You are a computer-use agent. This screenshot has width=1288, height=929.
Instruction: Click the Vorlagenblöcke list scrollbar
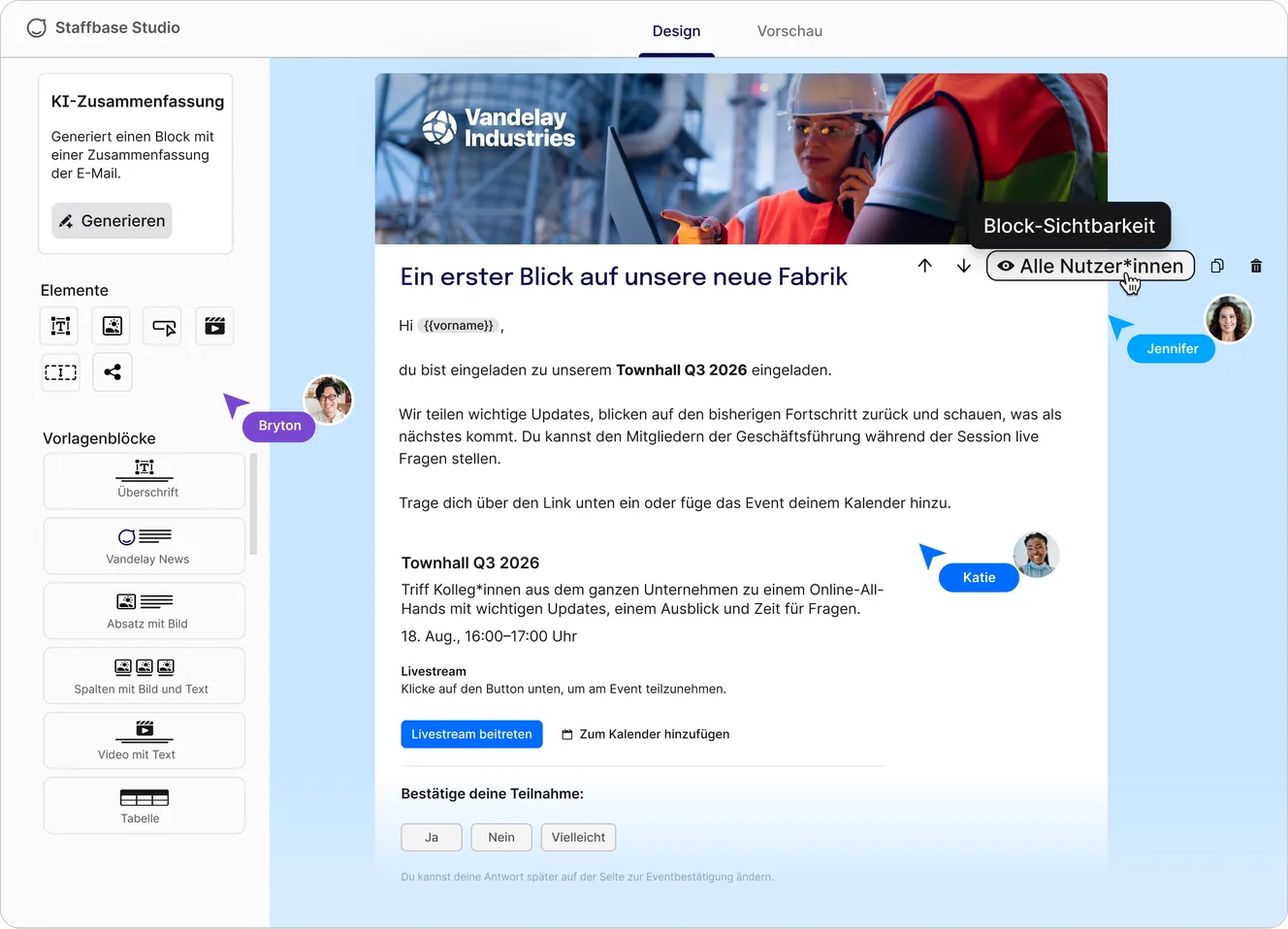tap(253, 503)
